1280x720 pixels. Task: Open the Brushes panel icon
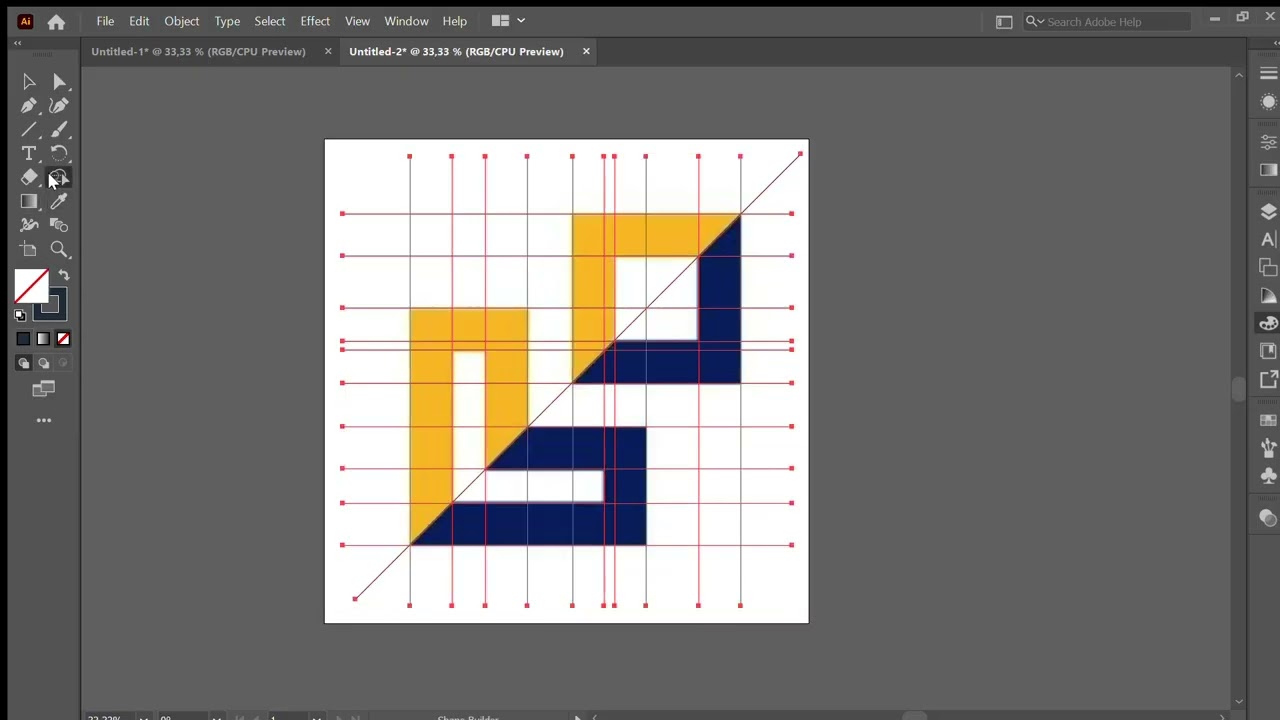(x=1269, y=448)
